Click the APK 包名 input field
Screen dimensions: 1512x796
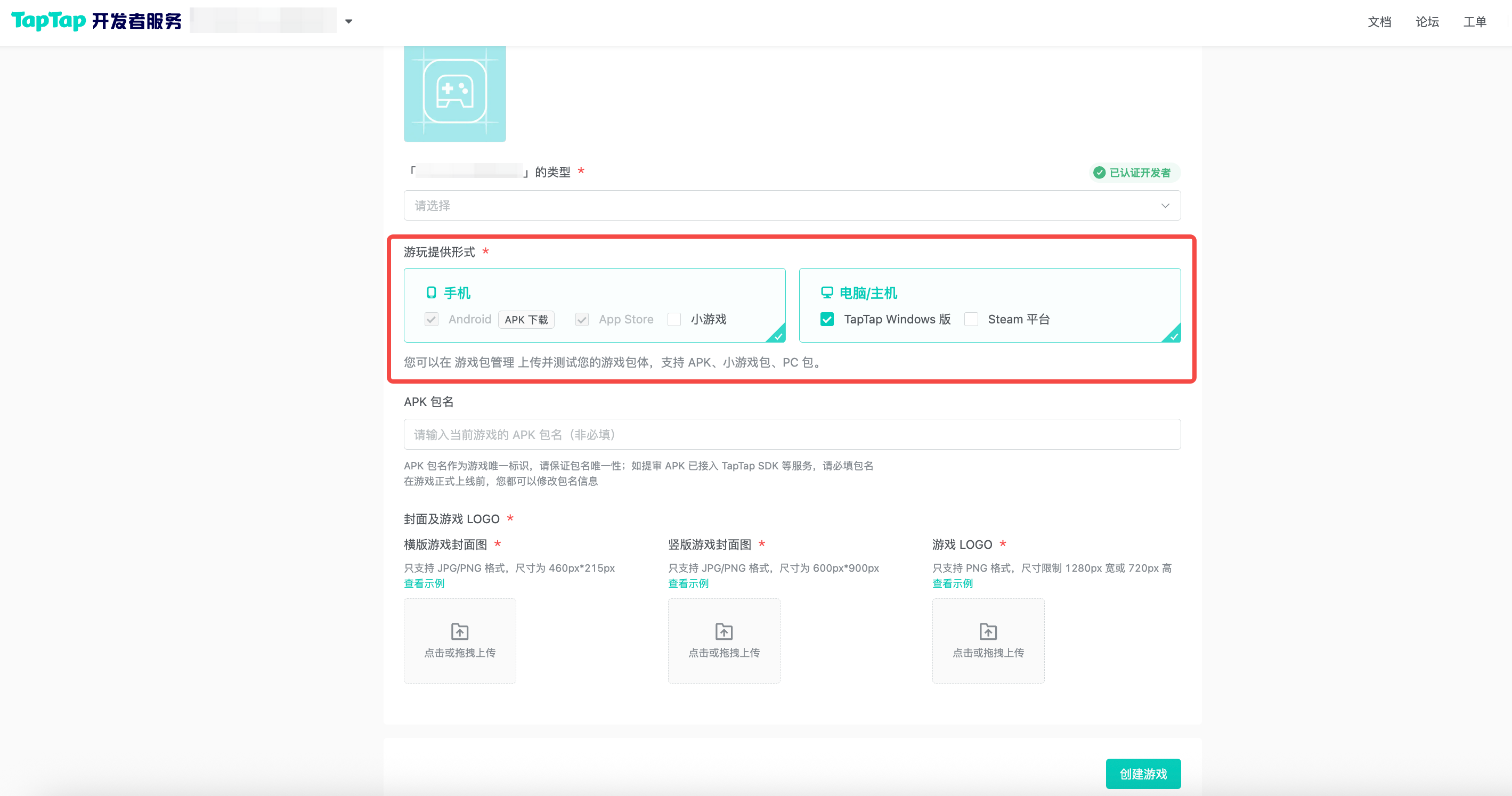point(791,434)
